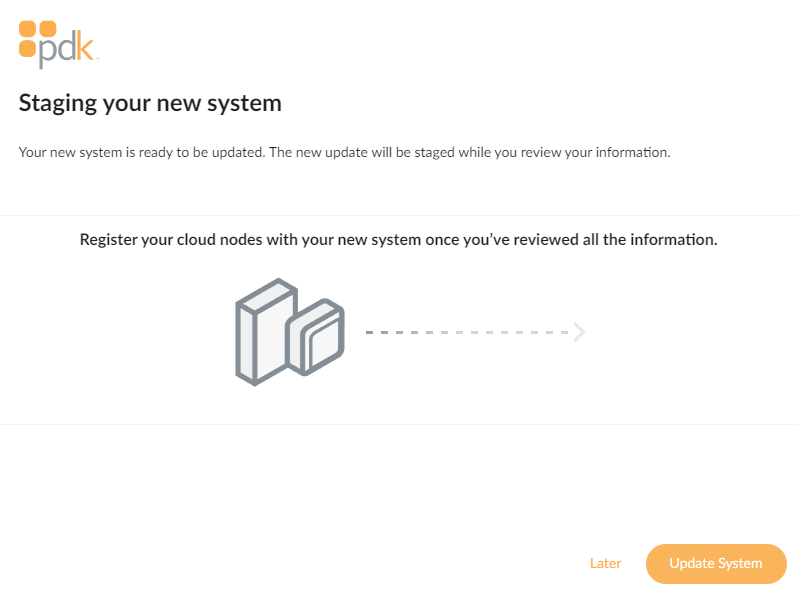The height and width of the screenshot is (600, 799).
Task: Click the gray letters pd in the logo
Action: 57,50
